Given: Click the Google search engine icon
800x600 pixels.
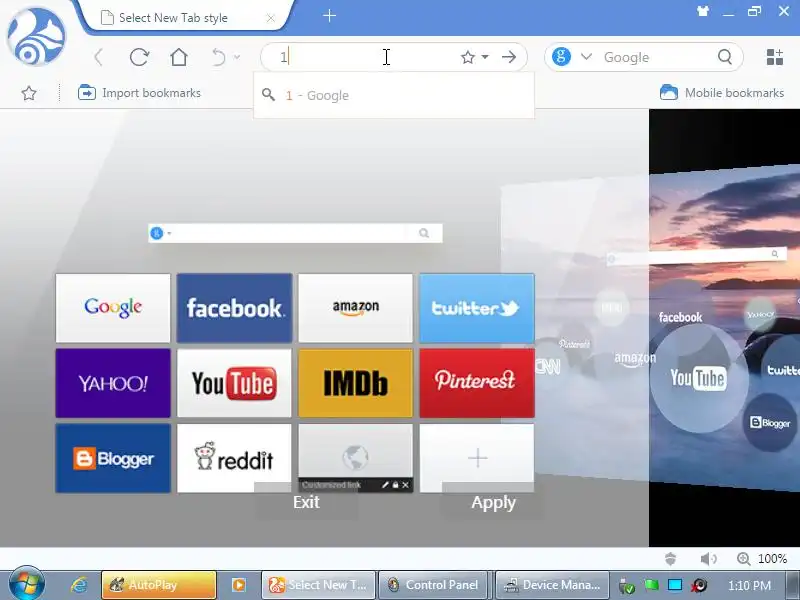Looking at the screenshot, I should pyautogui.click(x=561, y=57).
